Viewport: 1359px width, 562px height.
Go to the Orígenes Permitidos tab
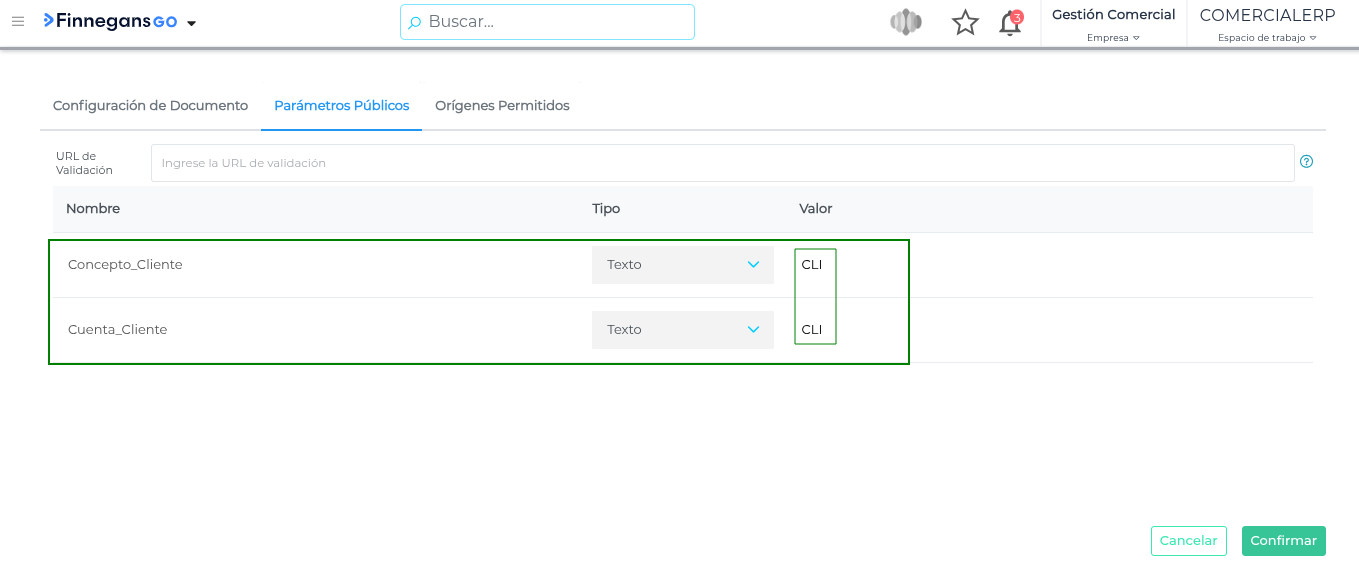502,106
